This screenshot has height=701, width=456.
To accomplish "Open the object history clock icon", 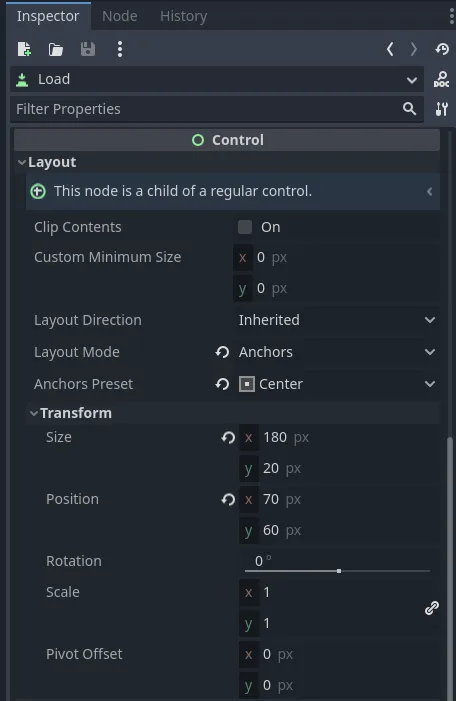I will [442, 49].
